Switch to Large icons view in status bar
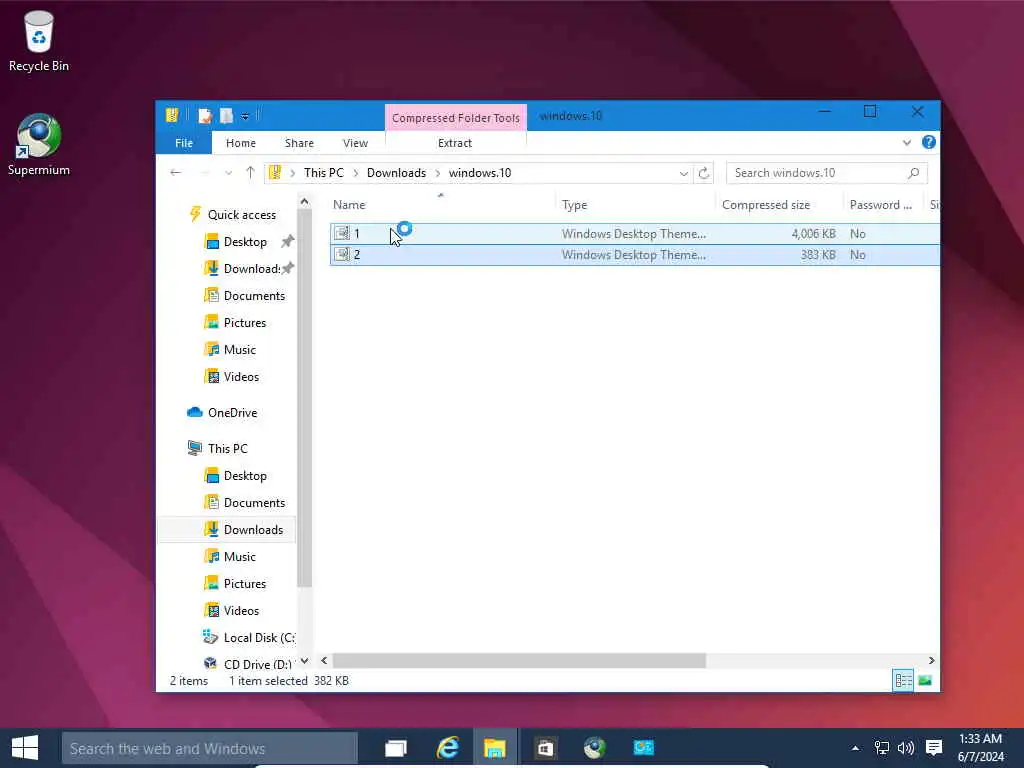 click(x=925, y=680)
